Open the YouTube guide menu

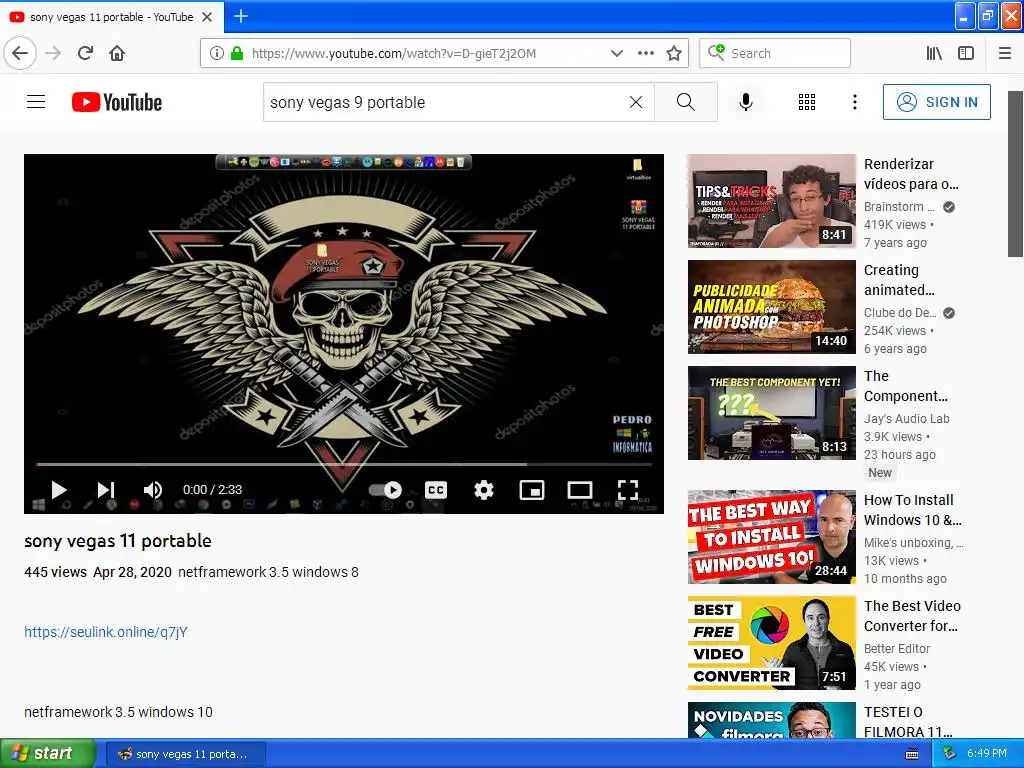(36, 102)
